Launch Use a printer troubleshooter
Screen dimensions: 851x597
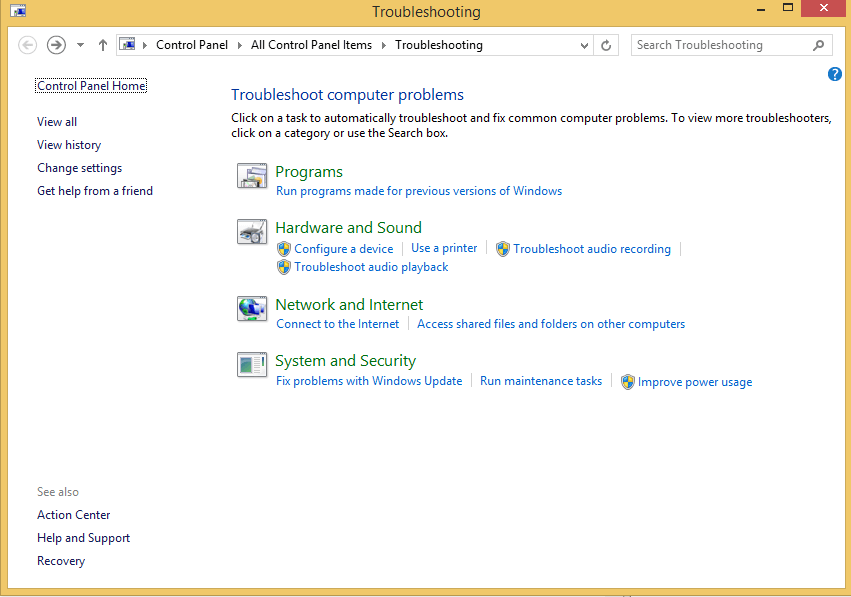pos(444,248)
